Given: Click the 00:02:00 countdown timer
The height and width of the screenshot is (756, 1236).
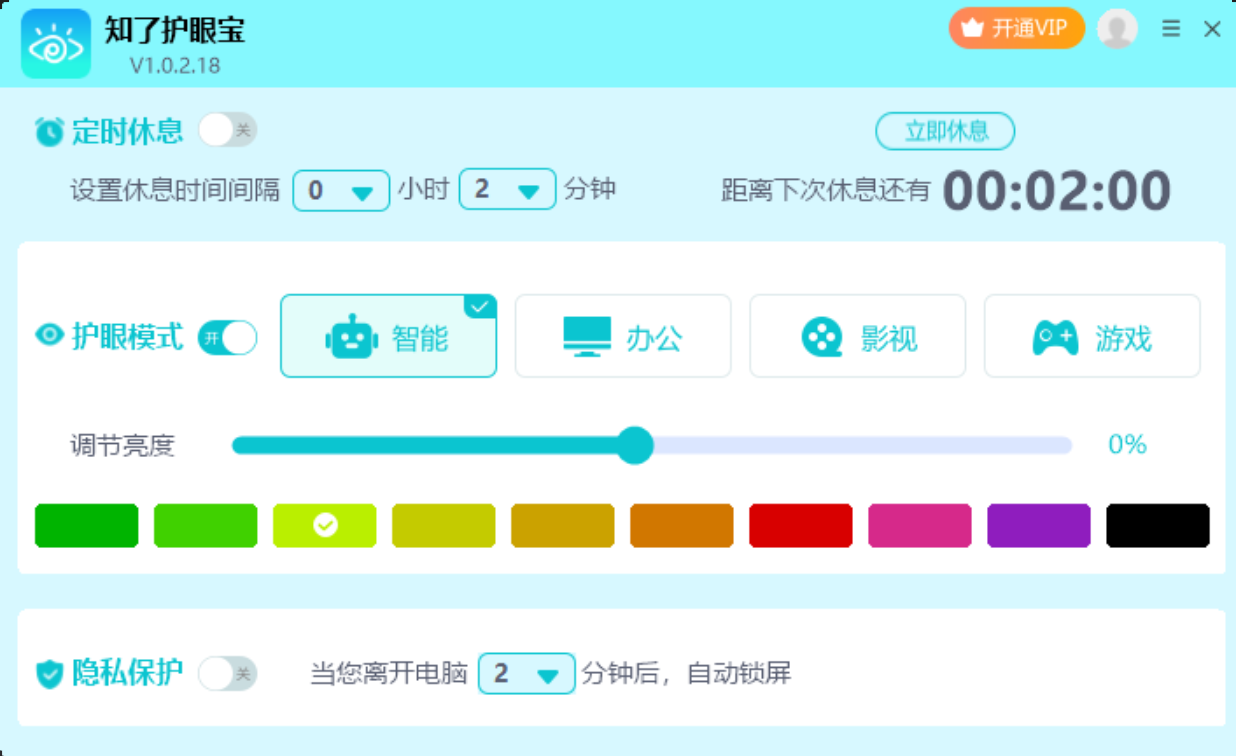Looking at the screenshot, I should click(x=1056, y=191).
